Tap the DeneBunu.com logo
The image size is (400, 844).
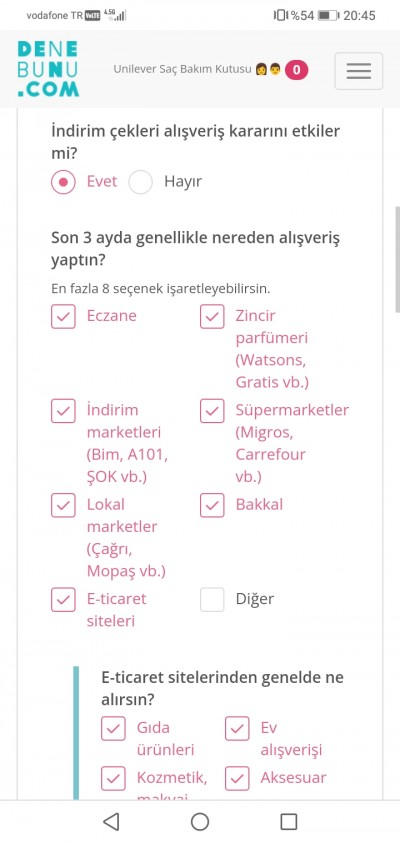click(x=48, y=69)
